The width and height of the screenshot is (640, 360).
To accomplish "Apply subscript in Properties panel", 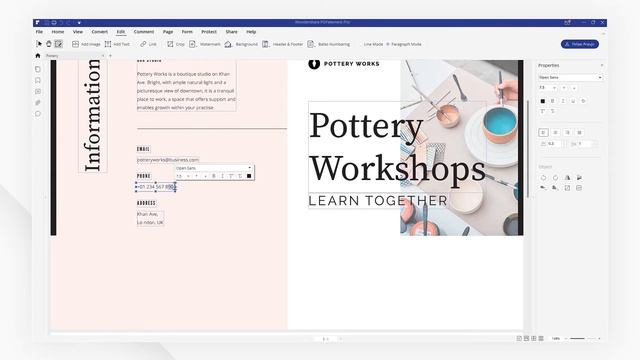I will pyautogui.click(x=553, y=111).
